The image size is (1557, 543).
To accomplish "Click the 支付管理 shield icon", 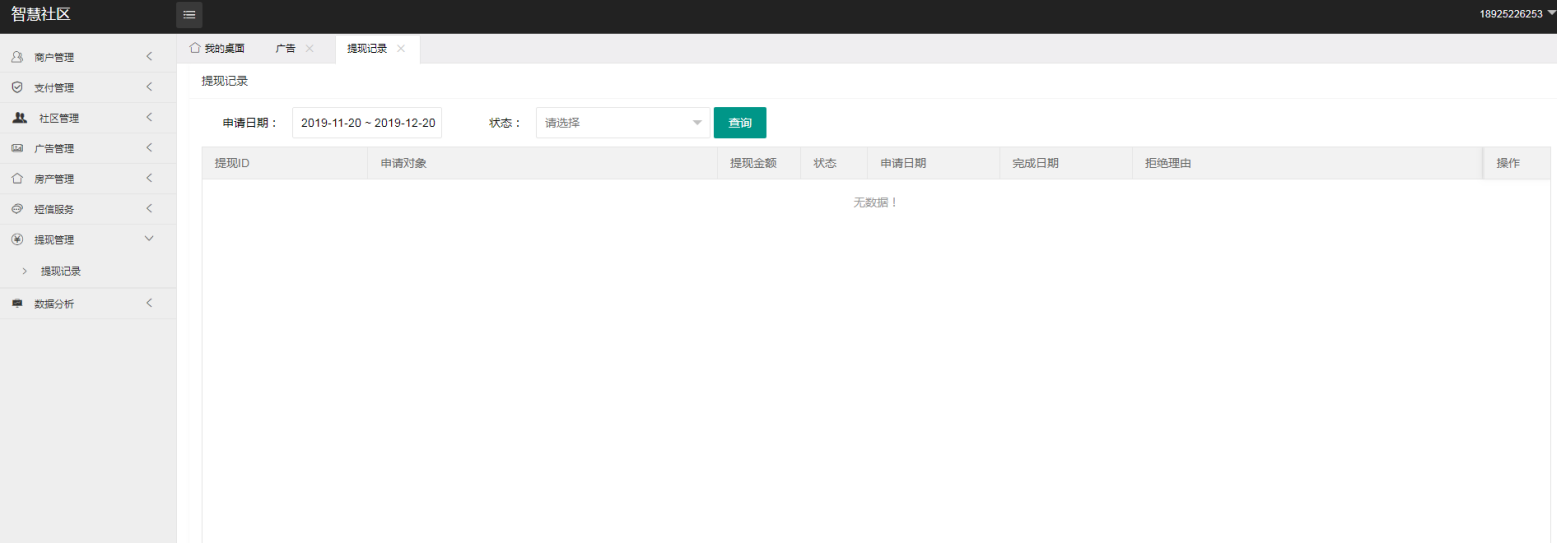I will pyautogui.click(x=17, y=88).
